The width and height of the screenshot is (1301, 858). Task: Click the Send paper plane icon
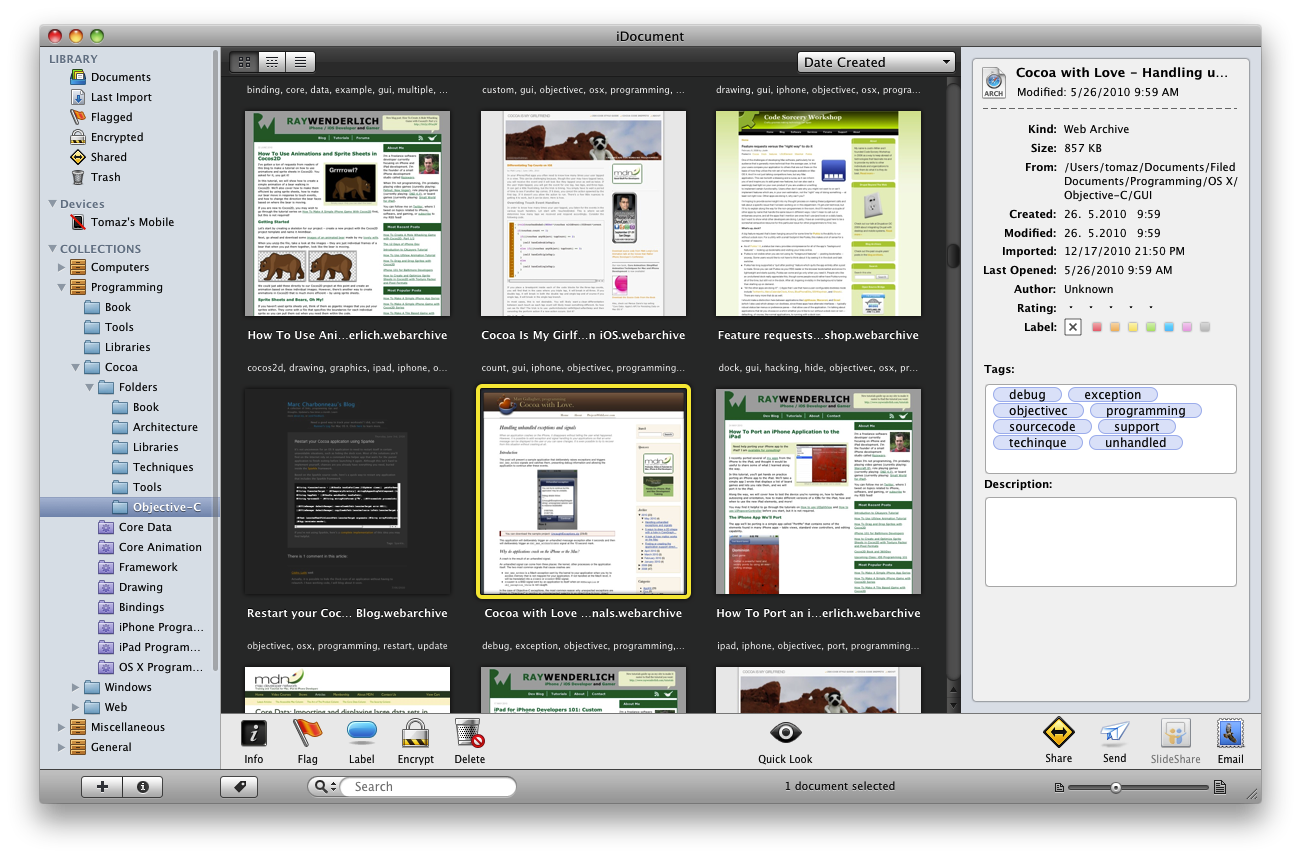pos(1114,734)
